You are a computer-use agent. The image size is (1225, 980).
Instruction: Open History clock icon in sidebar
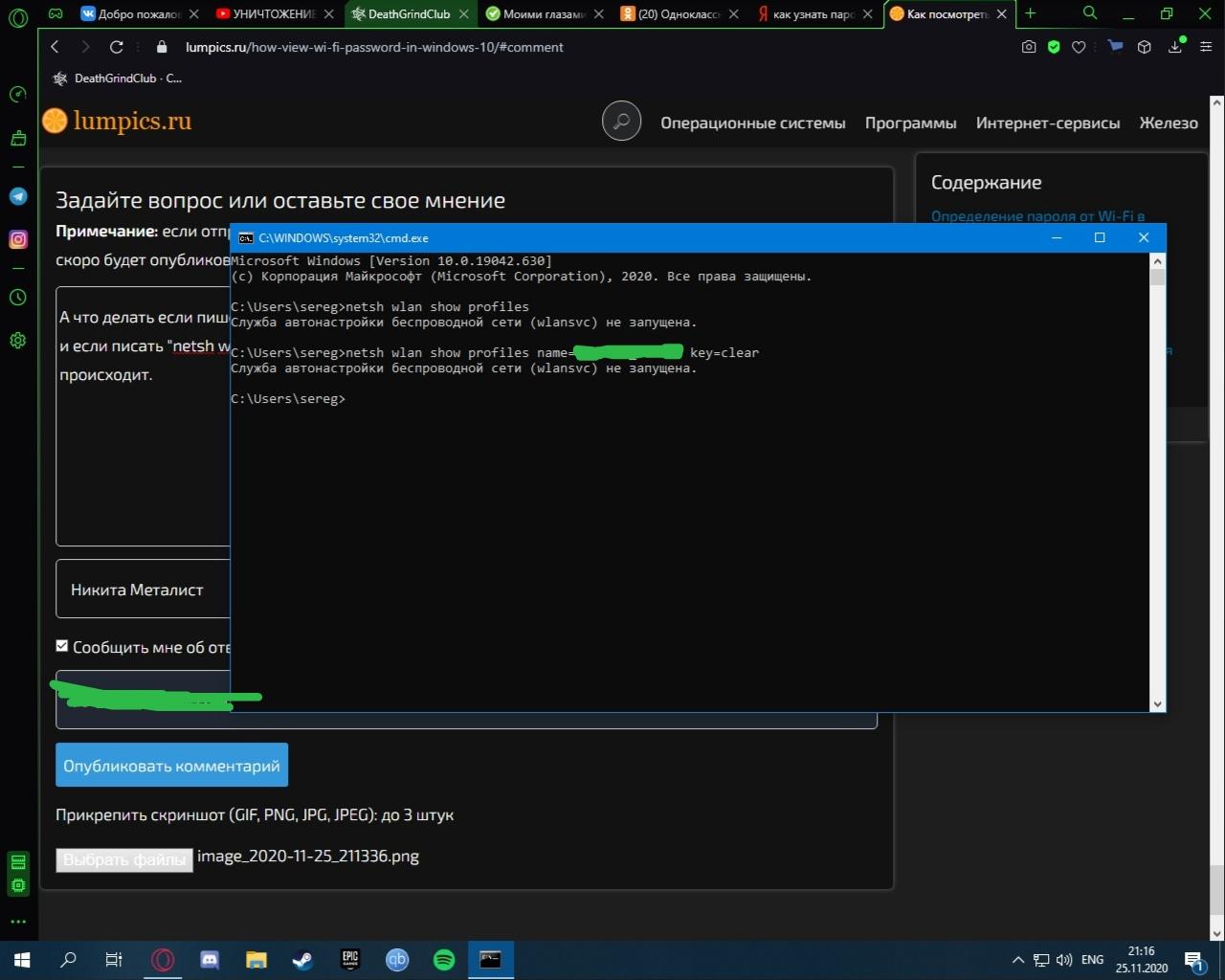point(17,298)
